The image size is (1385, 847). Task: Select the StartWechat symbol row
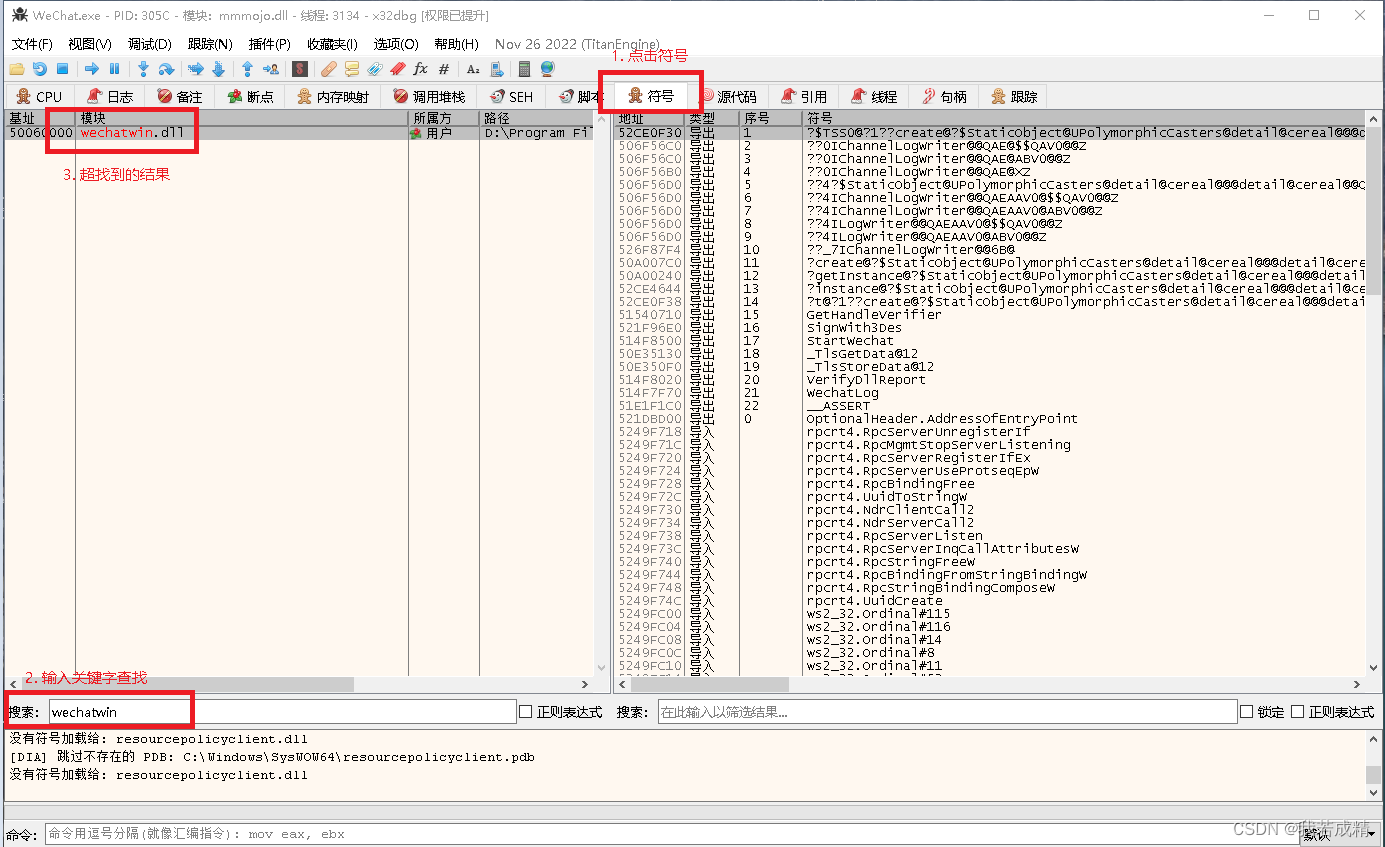point(990,340)
